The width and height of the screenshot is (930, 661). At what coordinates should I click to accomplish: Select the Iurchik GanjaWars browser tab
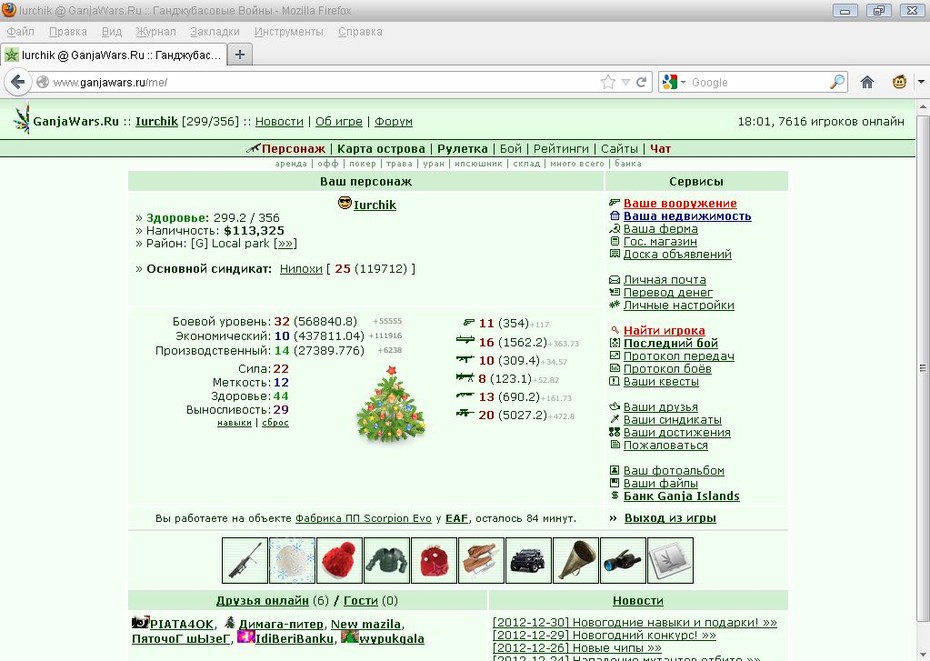point(113,55)
